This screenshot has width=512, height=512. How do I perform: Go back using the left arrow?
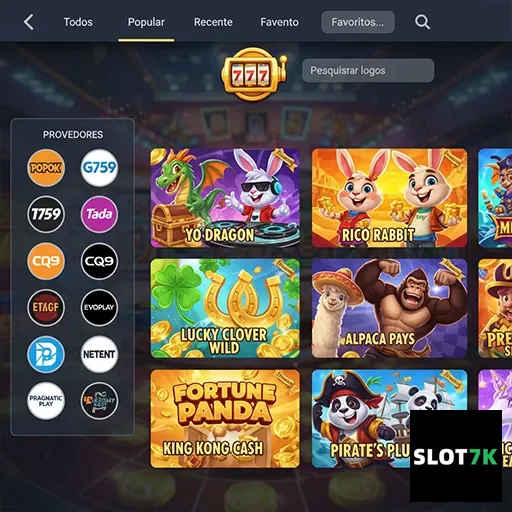coord(29,22)
